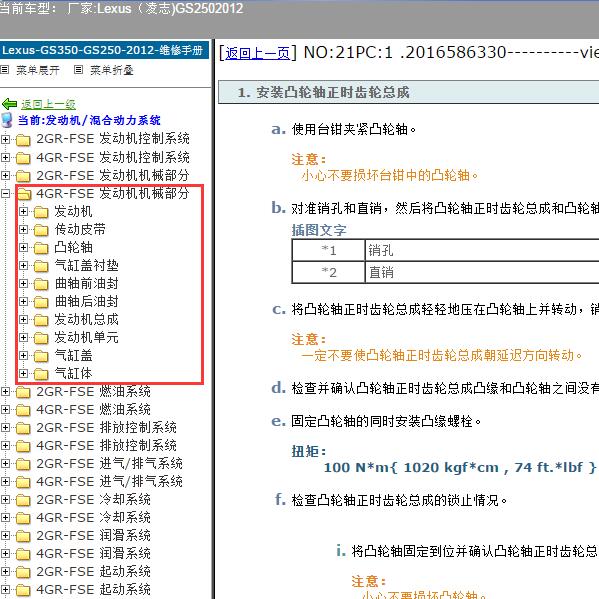
Task: Click folder icon beside 曲轴前油封
Action: pyautogui.click(x=41, y=283)
